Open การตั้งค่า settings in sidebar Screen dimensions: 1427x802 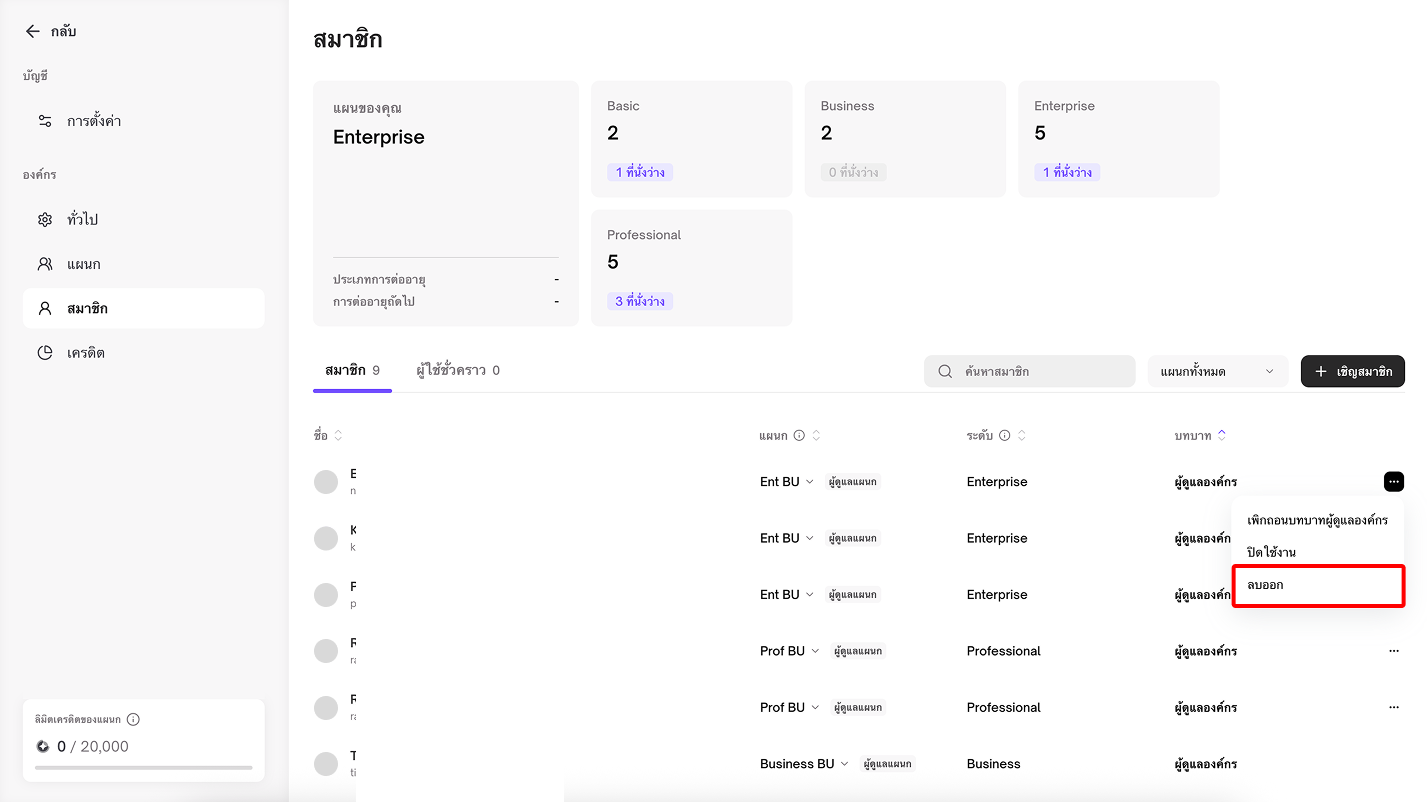pyautogui.click(x=93, y=121)
